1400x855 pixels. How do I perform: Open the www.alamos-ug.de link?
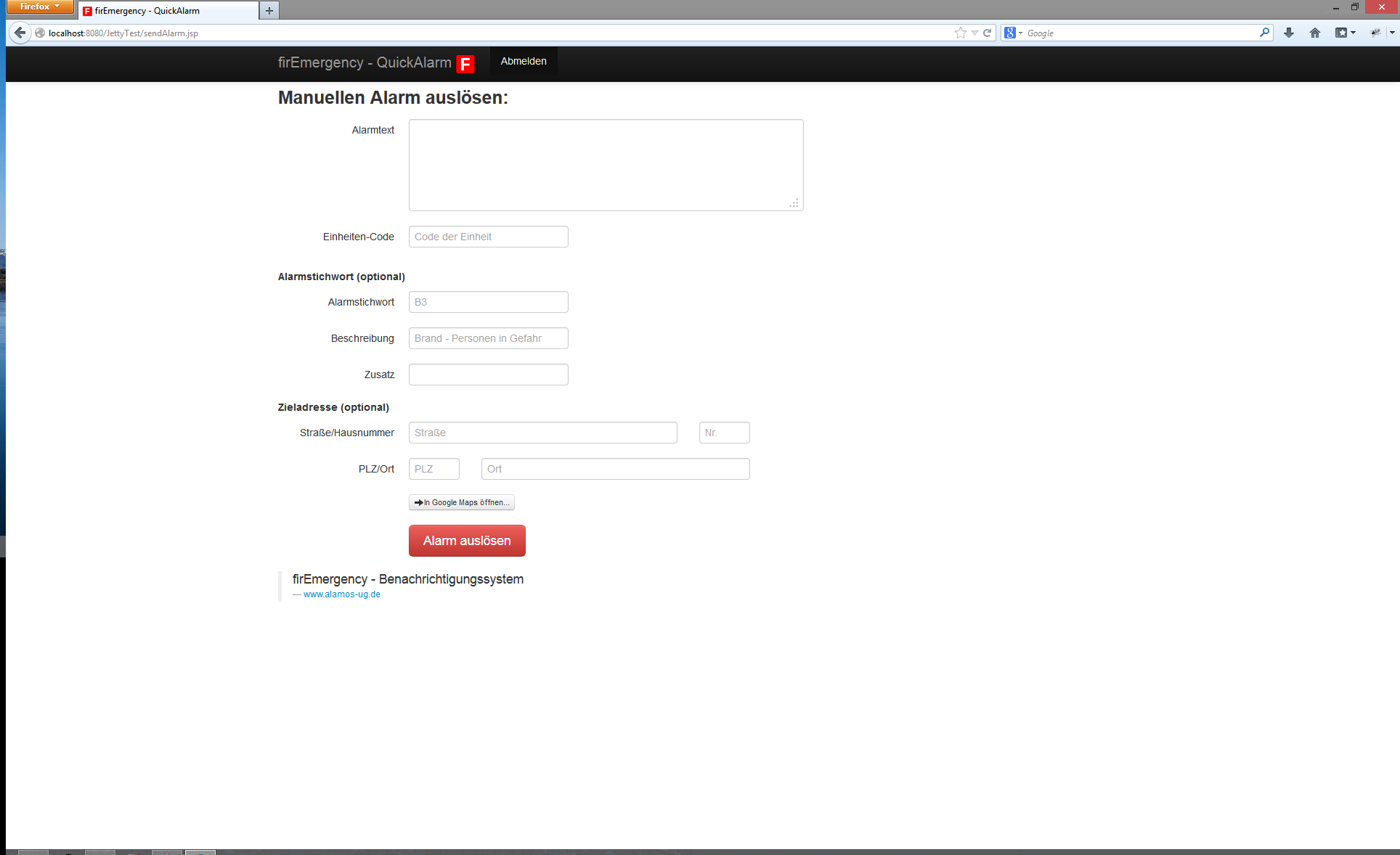341,594
